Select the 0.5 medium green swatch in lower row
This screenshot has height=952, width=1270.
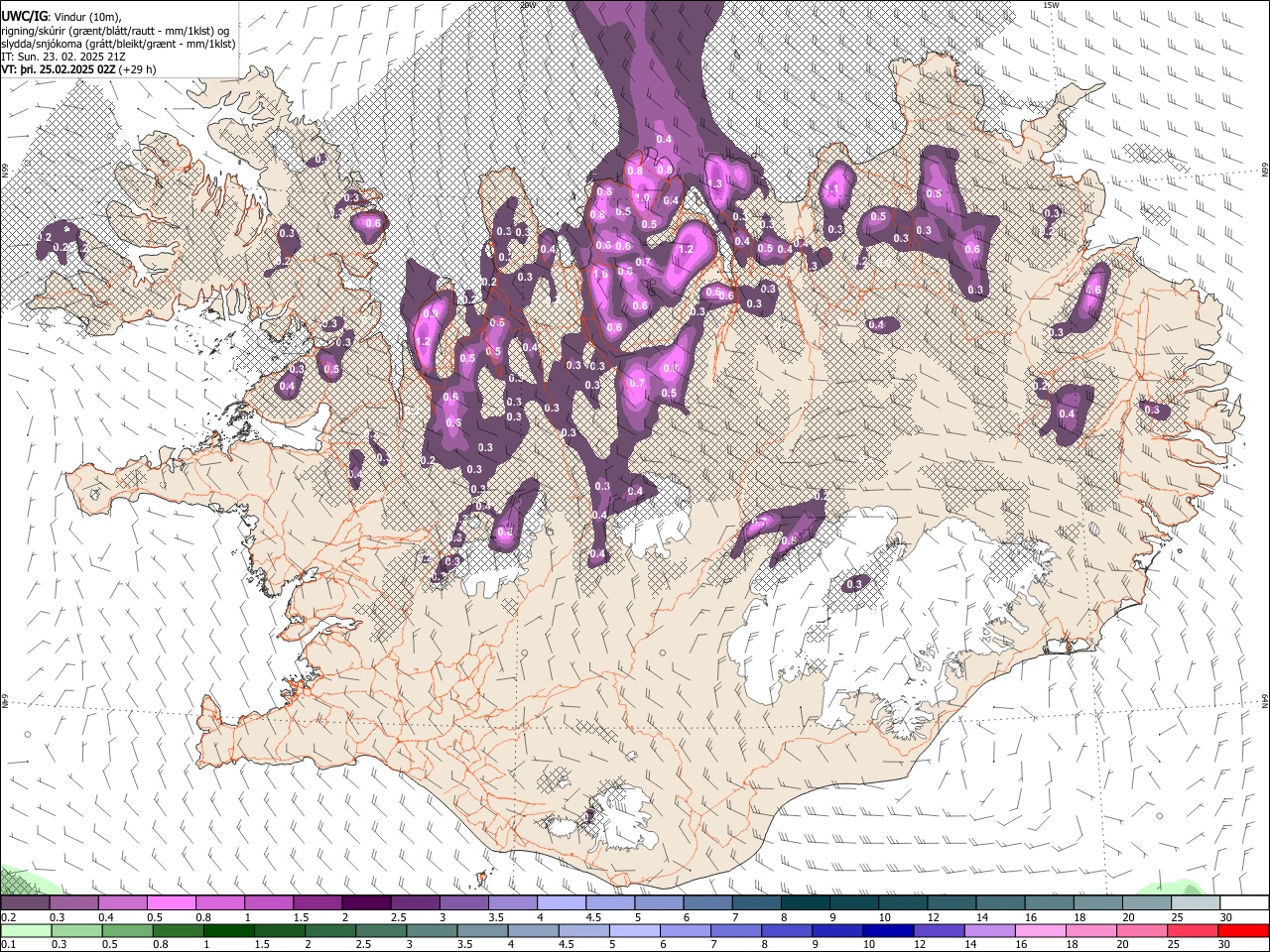pos(127,931)
